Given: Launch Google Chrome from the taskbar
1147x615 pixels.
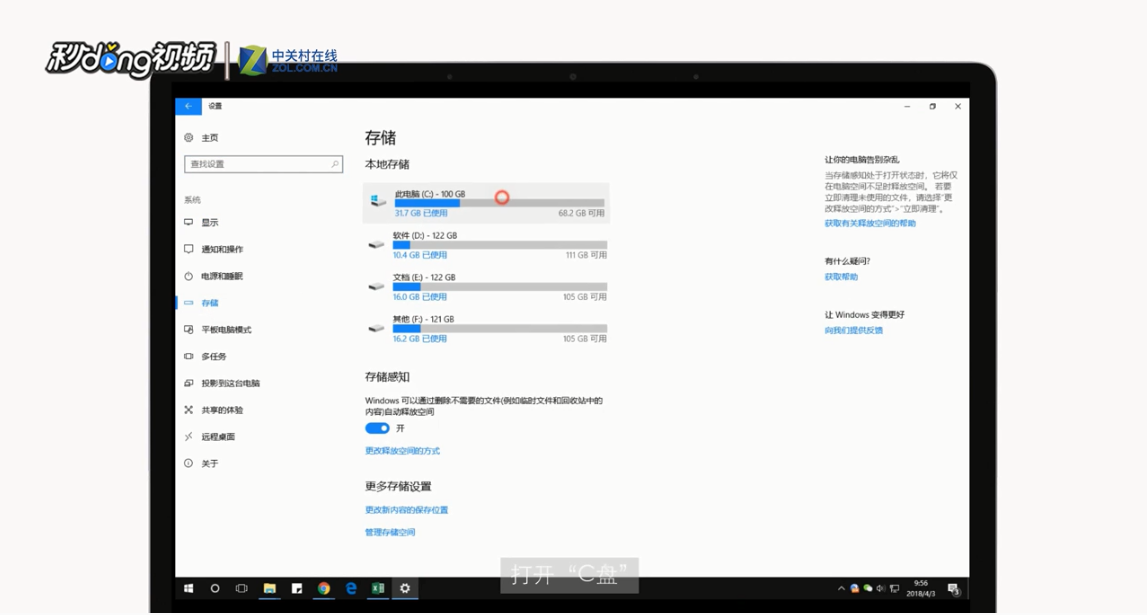Looking at the screenshot, I should (x=322, y=588).
